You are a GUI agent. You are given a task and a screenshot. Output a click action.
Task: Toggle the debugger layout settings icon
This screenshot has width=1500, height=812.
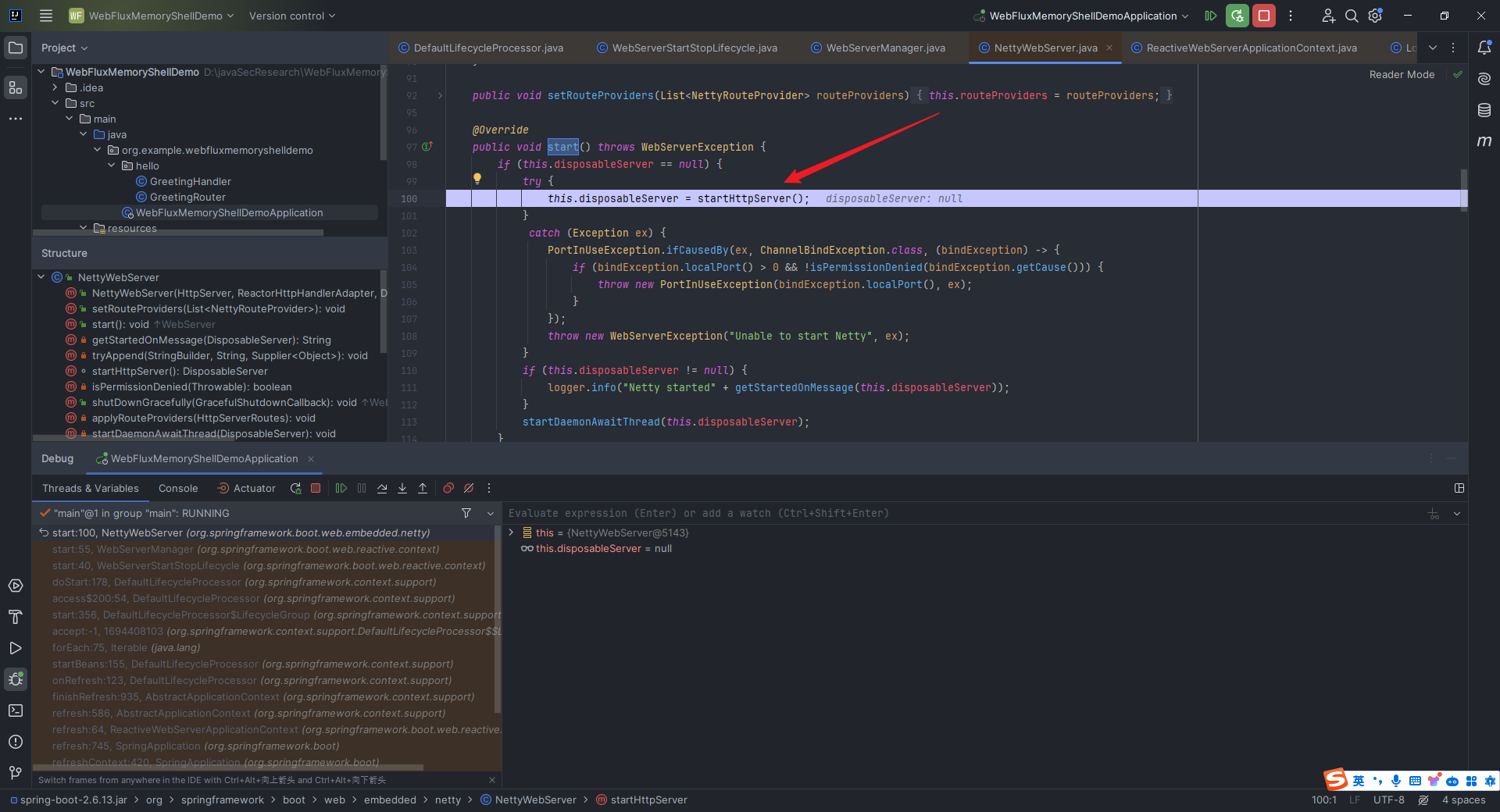[1459, 488]
